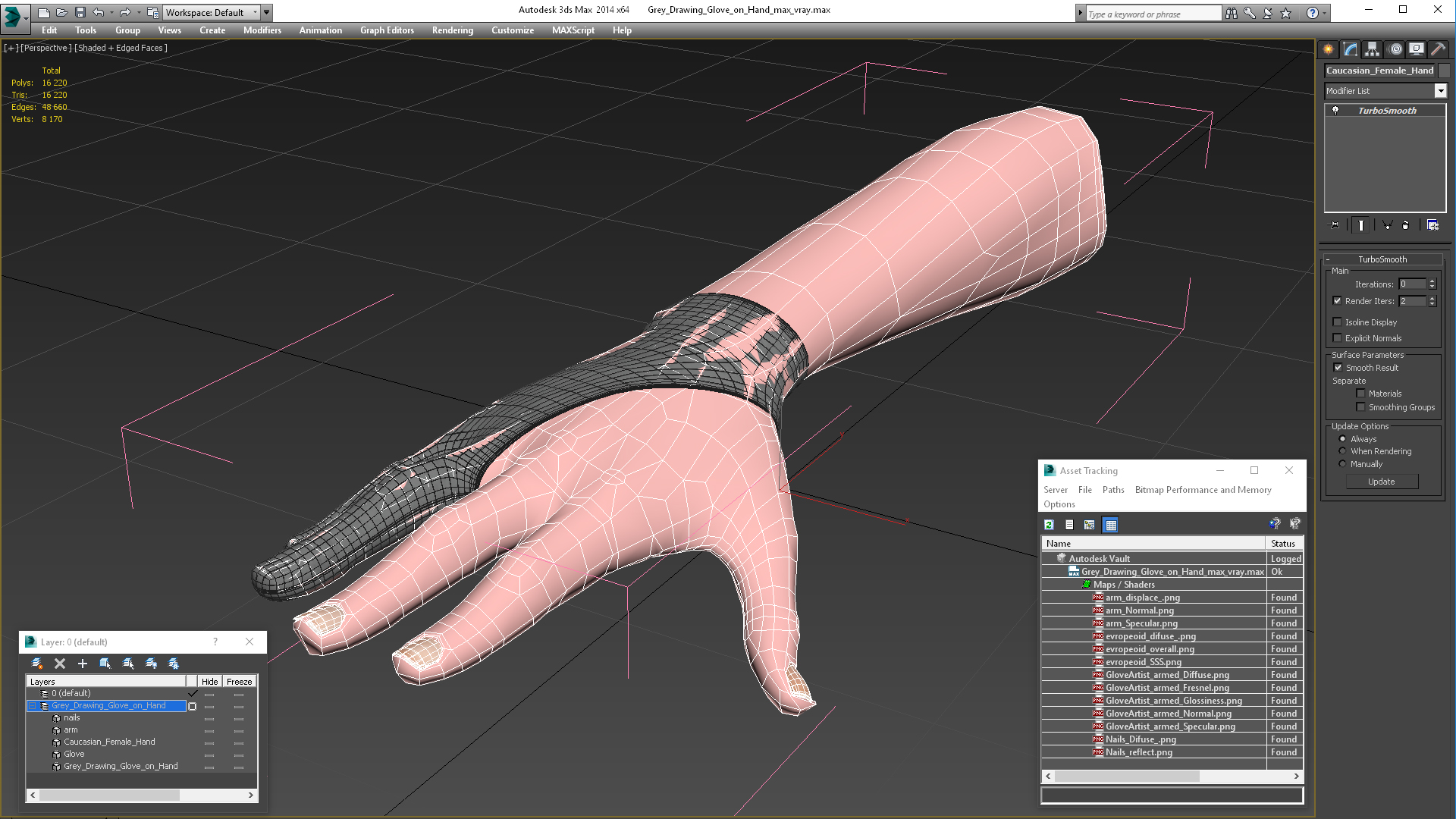Open the Undo history dropdown arrow

pyautogui.click(x=111, y=12)
